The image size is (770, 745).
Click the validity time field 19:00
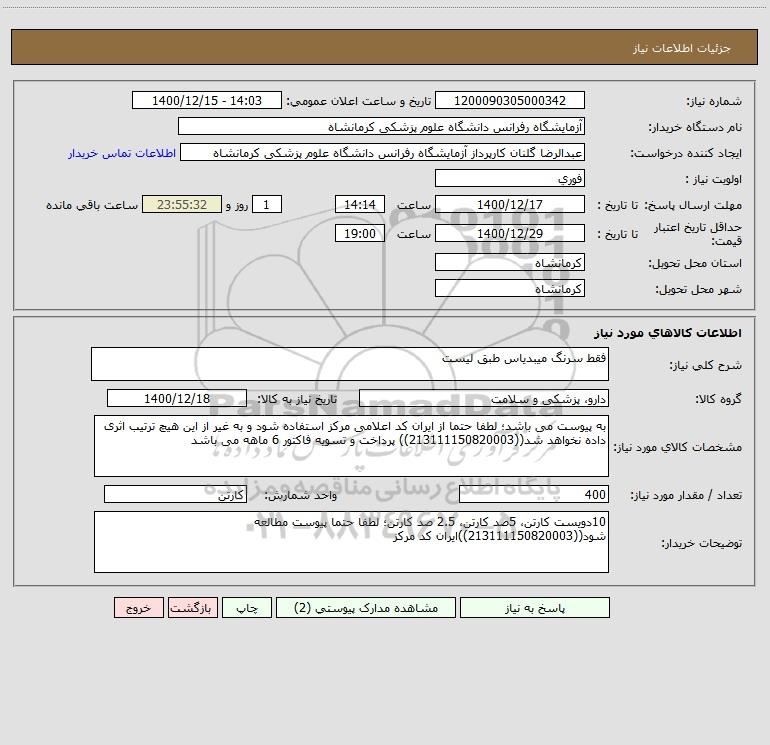[x=359, y=233]
